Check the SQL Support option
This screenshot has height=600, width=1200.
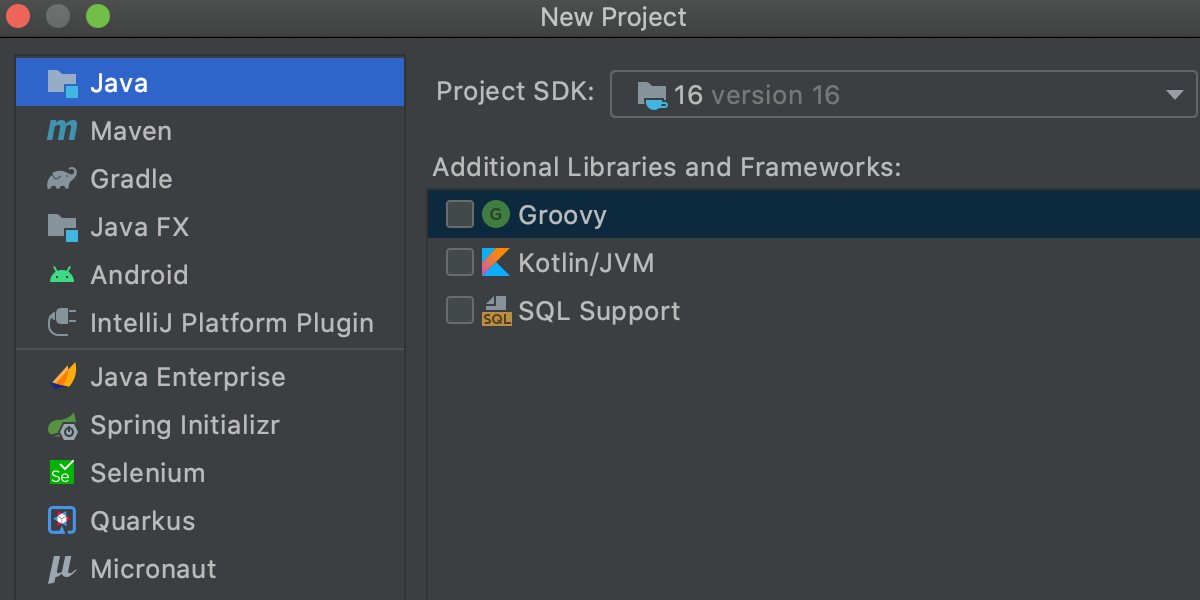(460, 311)
